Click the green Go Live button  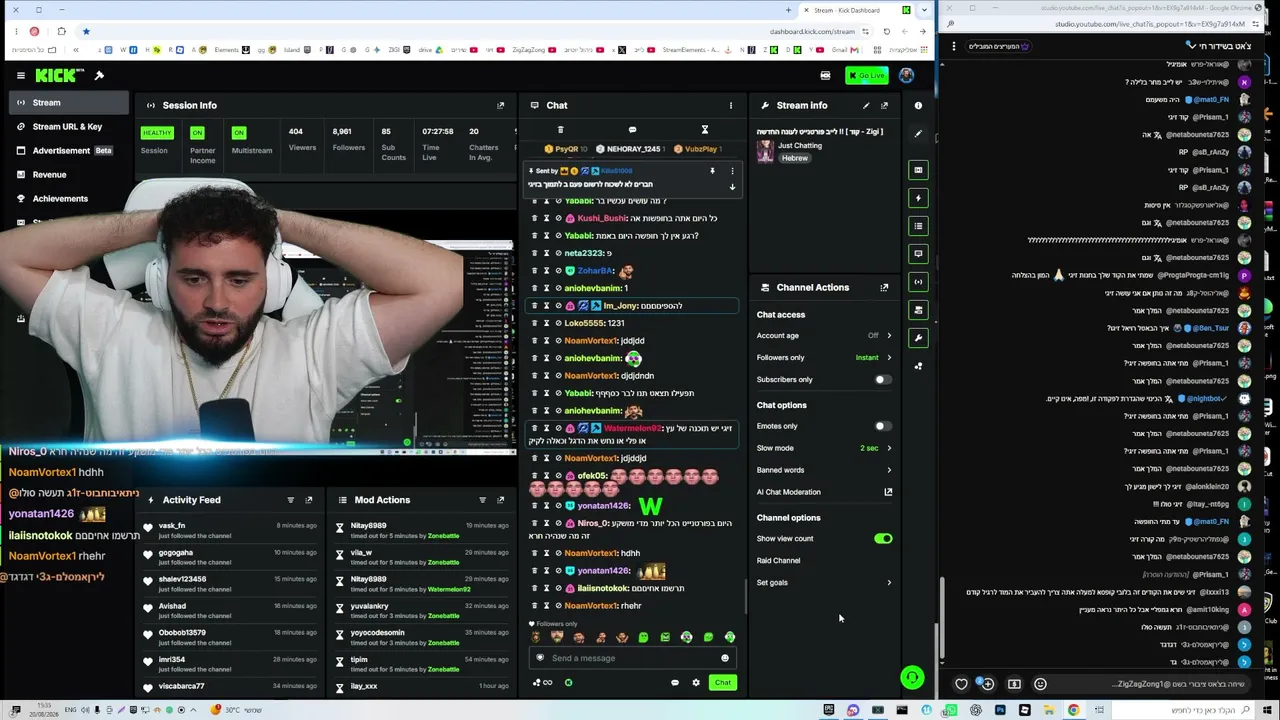click(x=866, y=76)
